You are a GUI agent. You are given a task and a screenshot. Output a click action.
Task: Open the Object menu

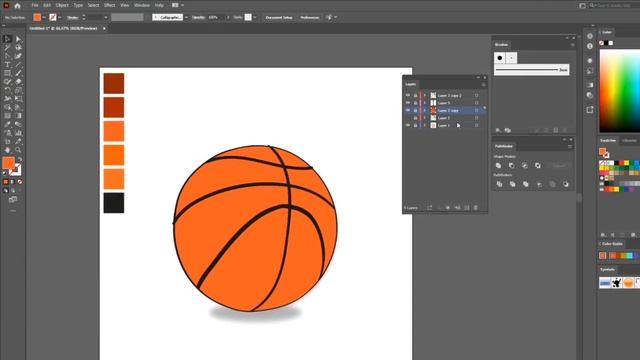click(x=62, y=5)
